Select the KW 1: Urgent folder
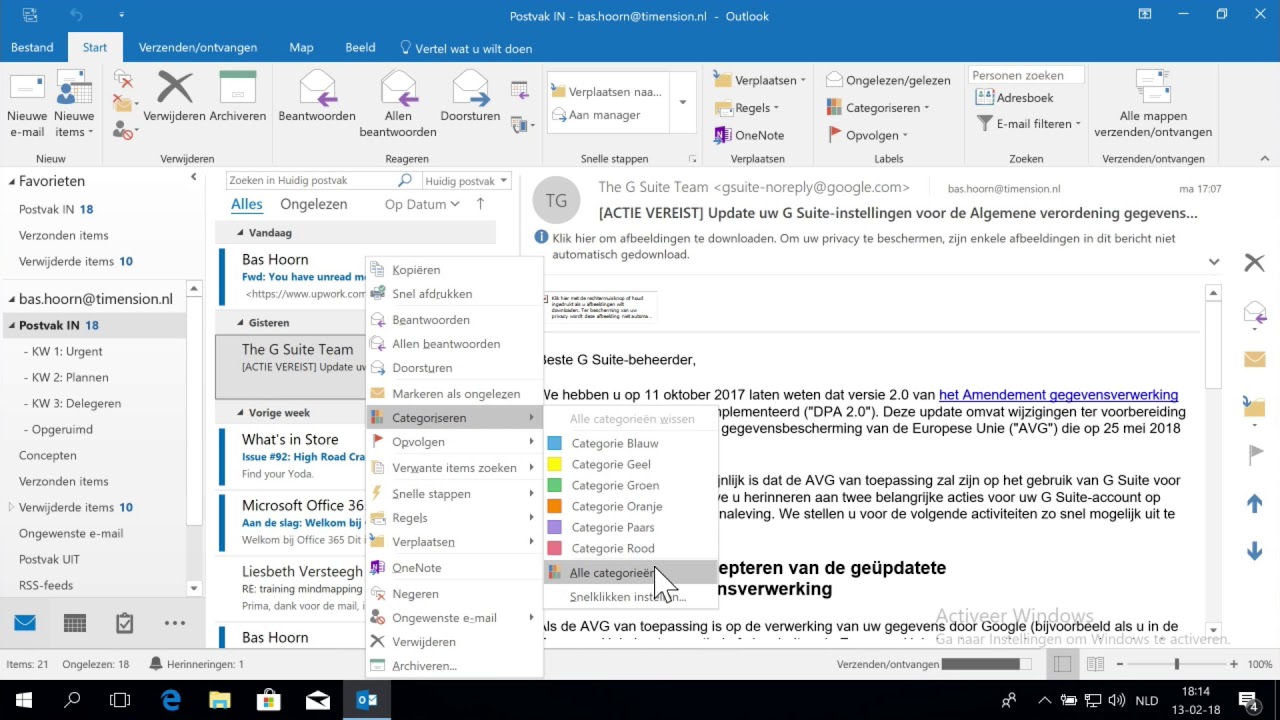Viewport: 1280px width, 720px height. click(x=67, y=351)
